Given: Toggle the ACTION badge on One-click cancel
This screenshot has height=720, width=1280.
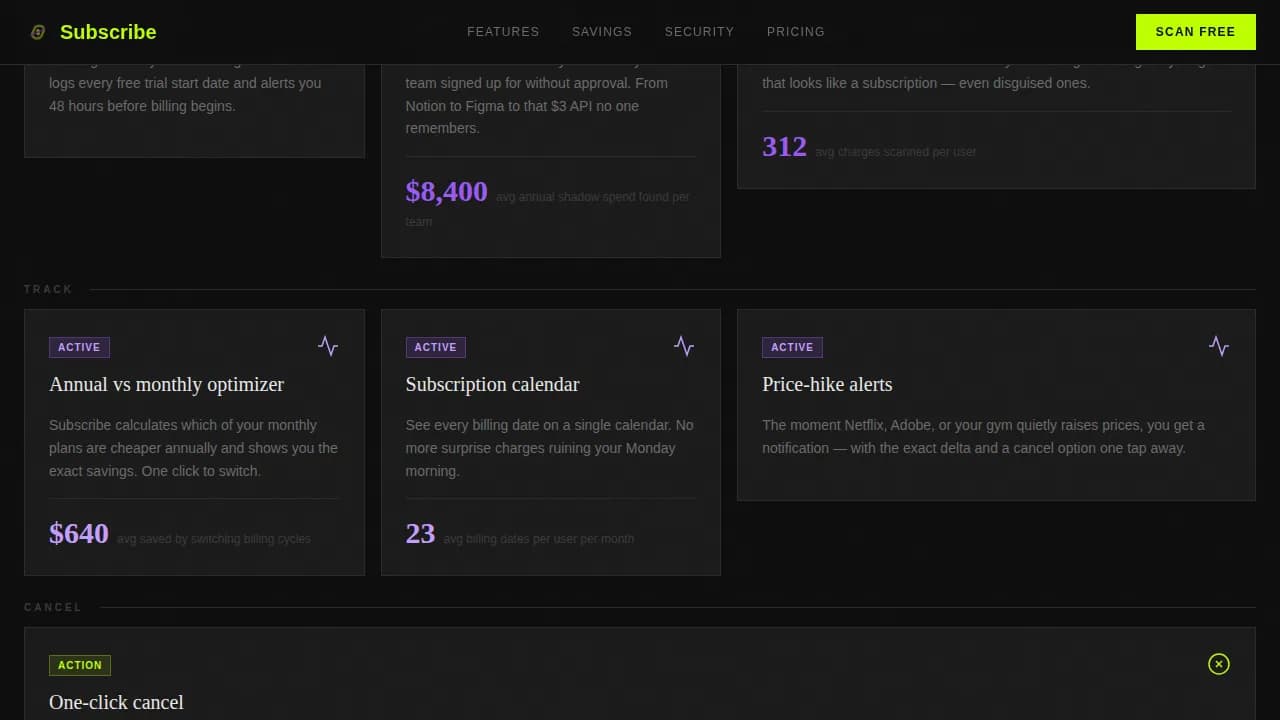Looking at the screenshot, I should coord(80,665).
